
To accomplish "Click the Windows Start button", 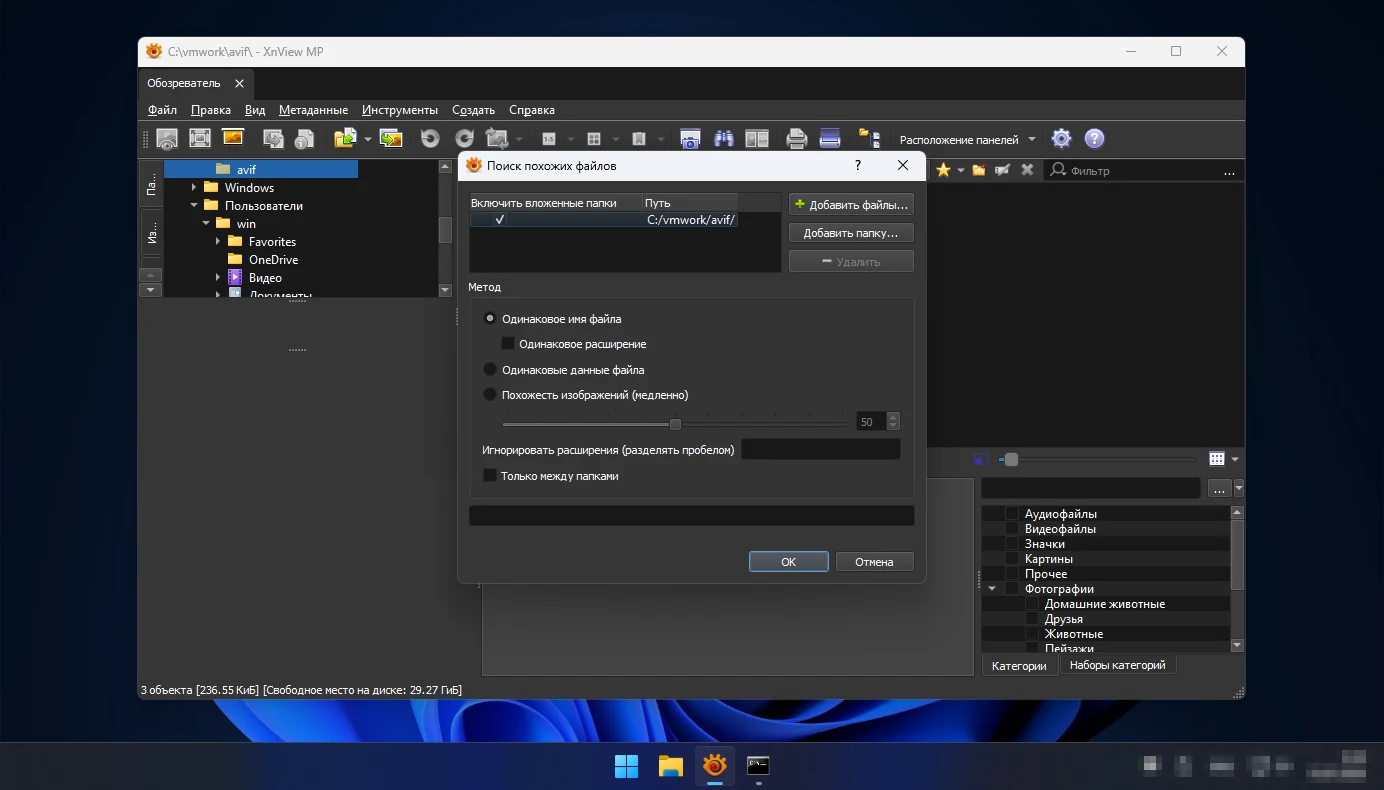I will coord(626,767).
